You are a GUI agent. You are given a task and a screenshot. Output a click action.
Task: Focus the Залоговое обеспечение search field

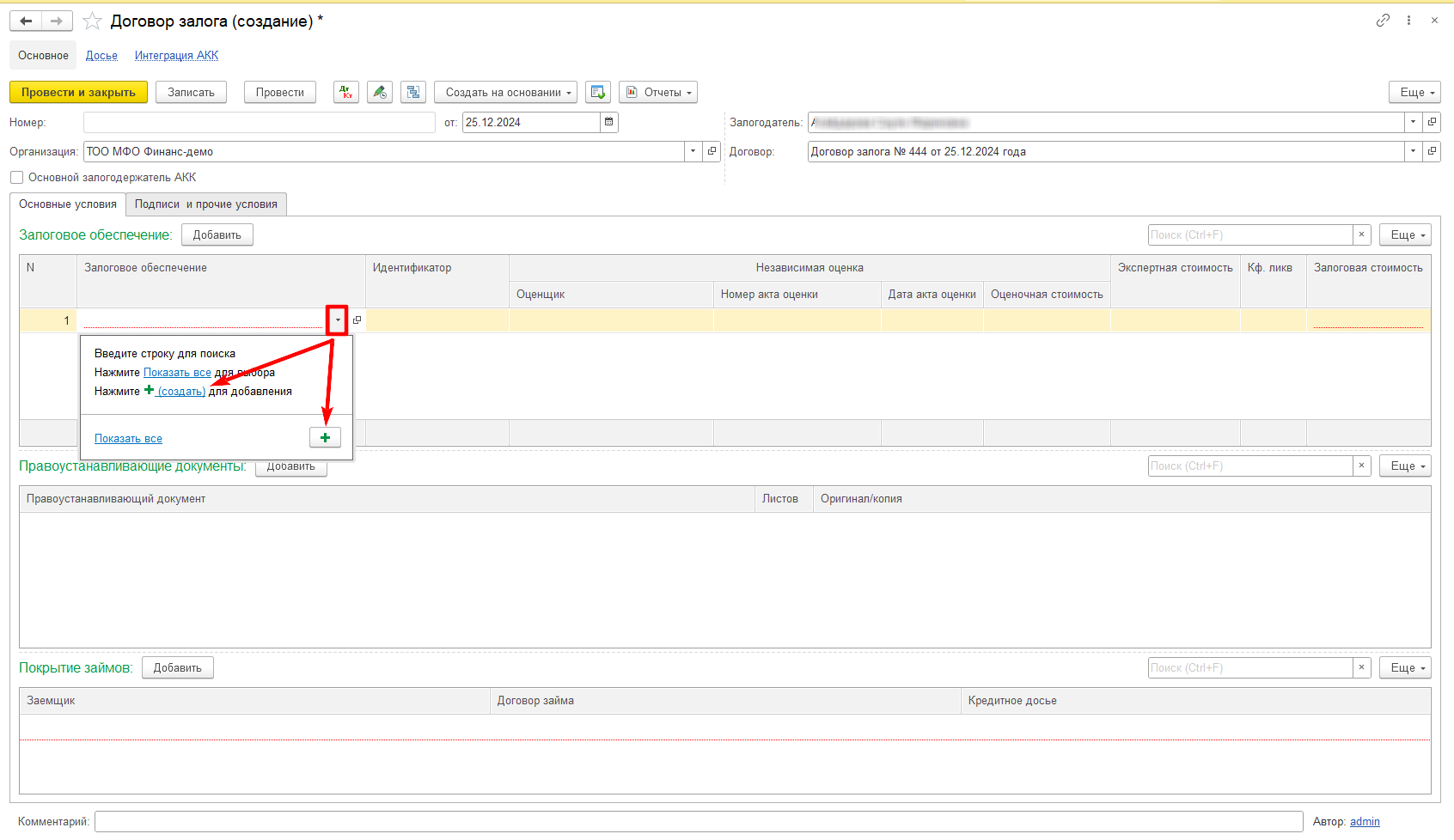[x=1250, y=234]
